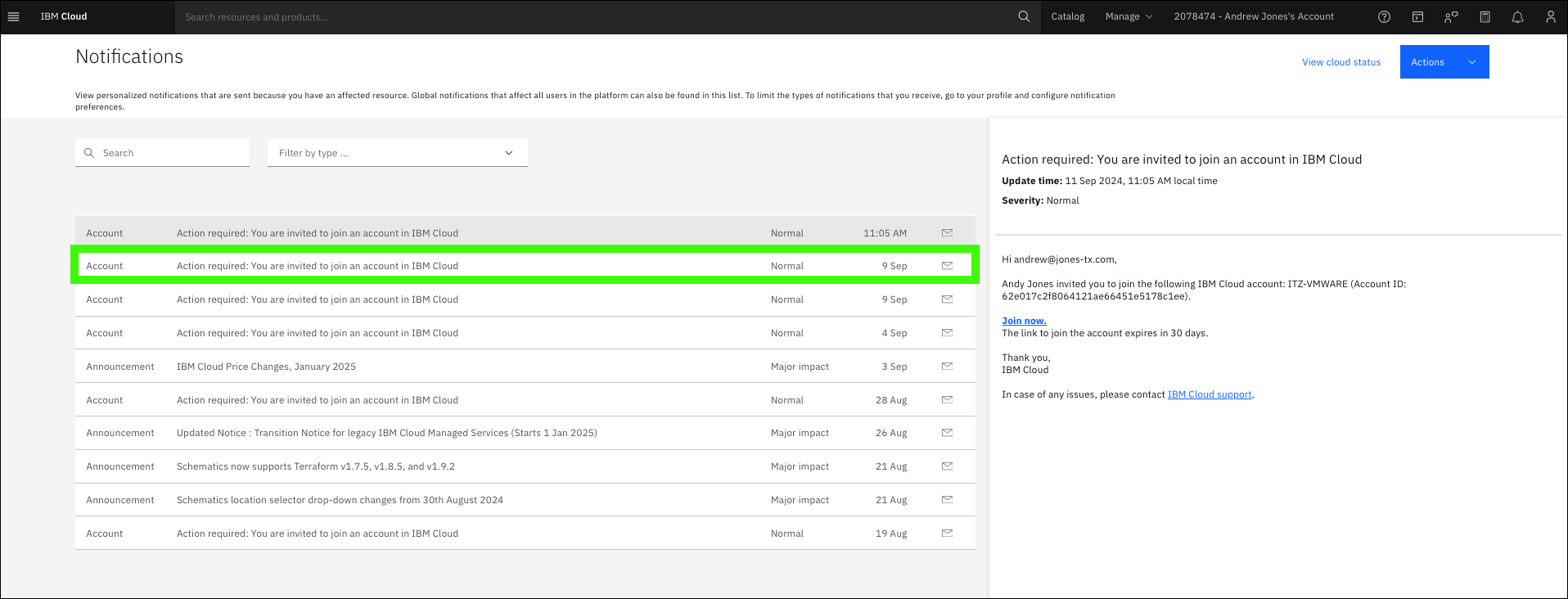Open the cost estimator calculator icon

pyautogui.click(x=1485, y=16)
